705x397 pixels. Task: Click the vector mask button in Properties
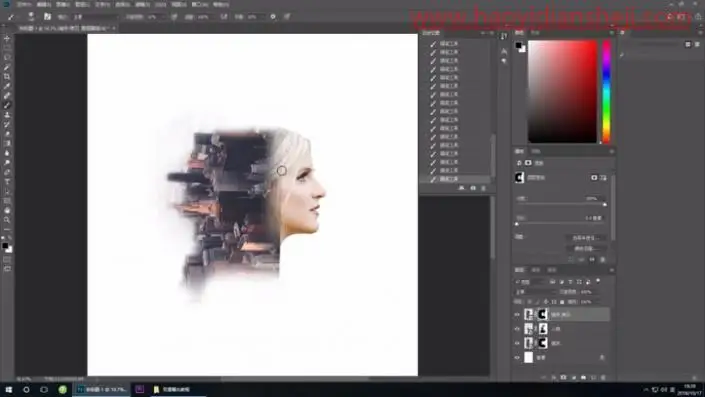[x=603, y=178]
